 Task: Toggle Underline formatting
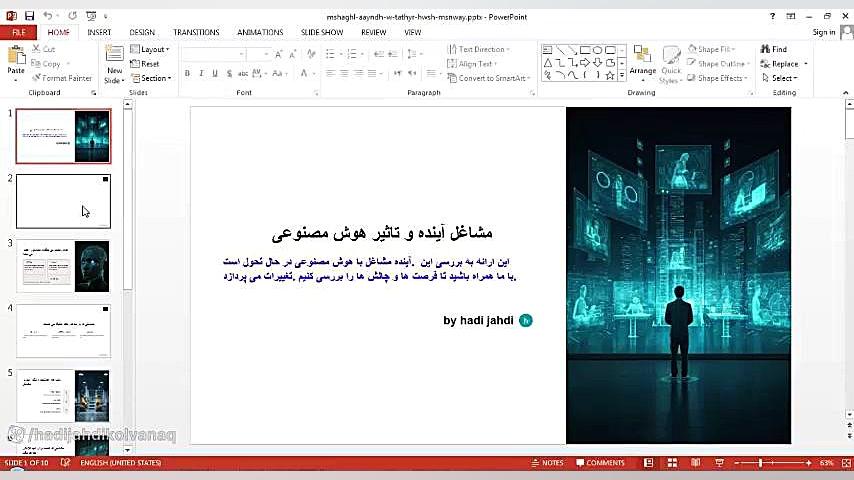[x=215, y=73]
